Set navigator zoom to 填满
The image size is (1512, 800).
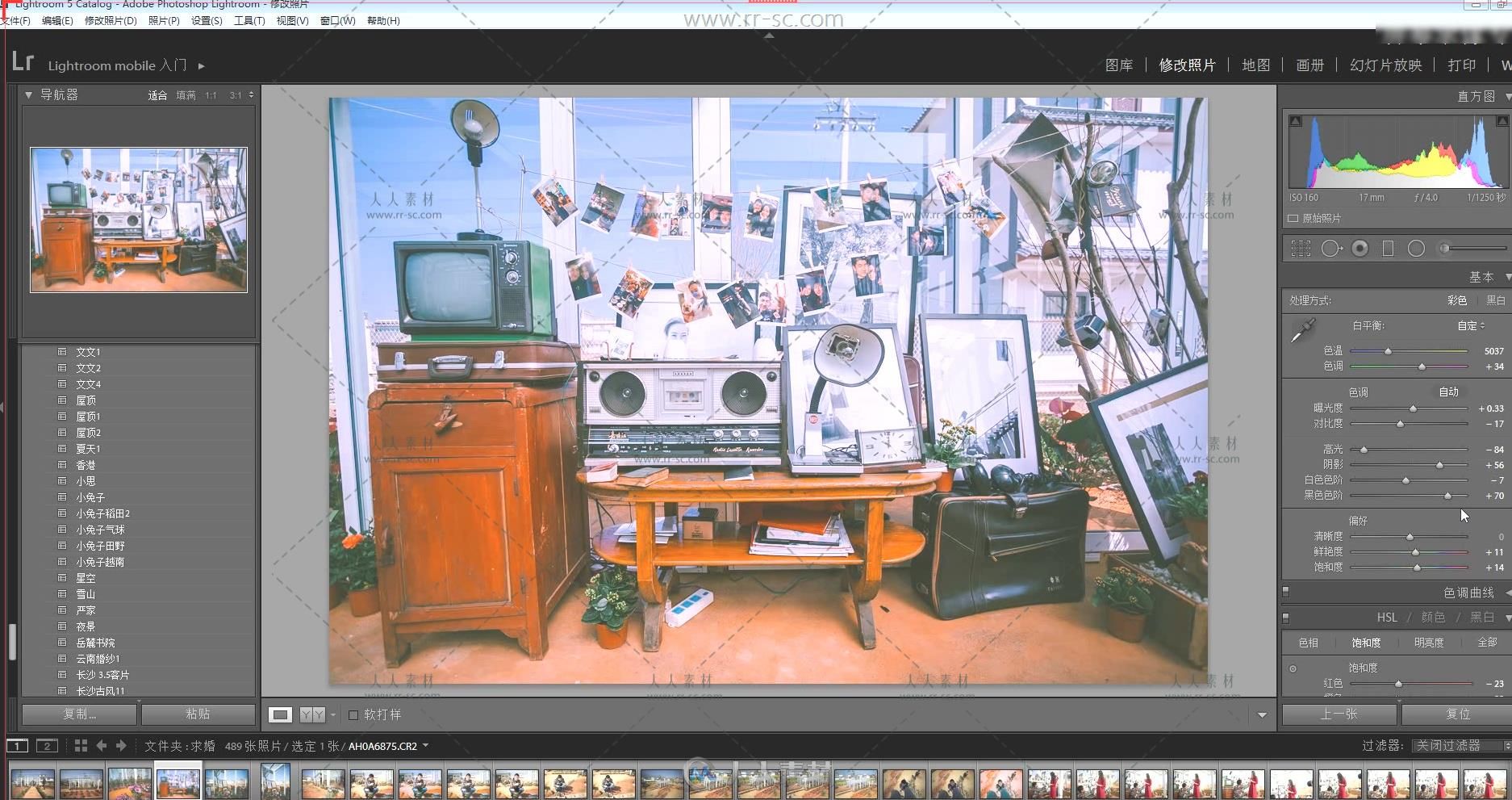click(x=186, y=95)
